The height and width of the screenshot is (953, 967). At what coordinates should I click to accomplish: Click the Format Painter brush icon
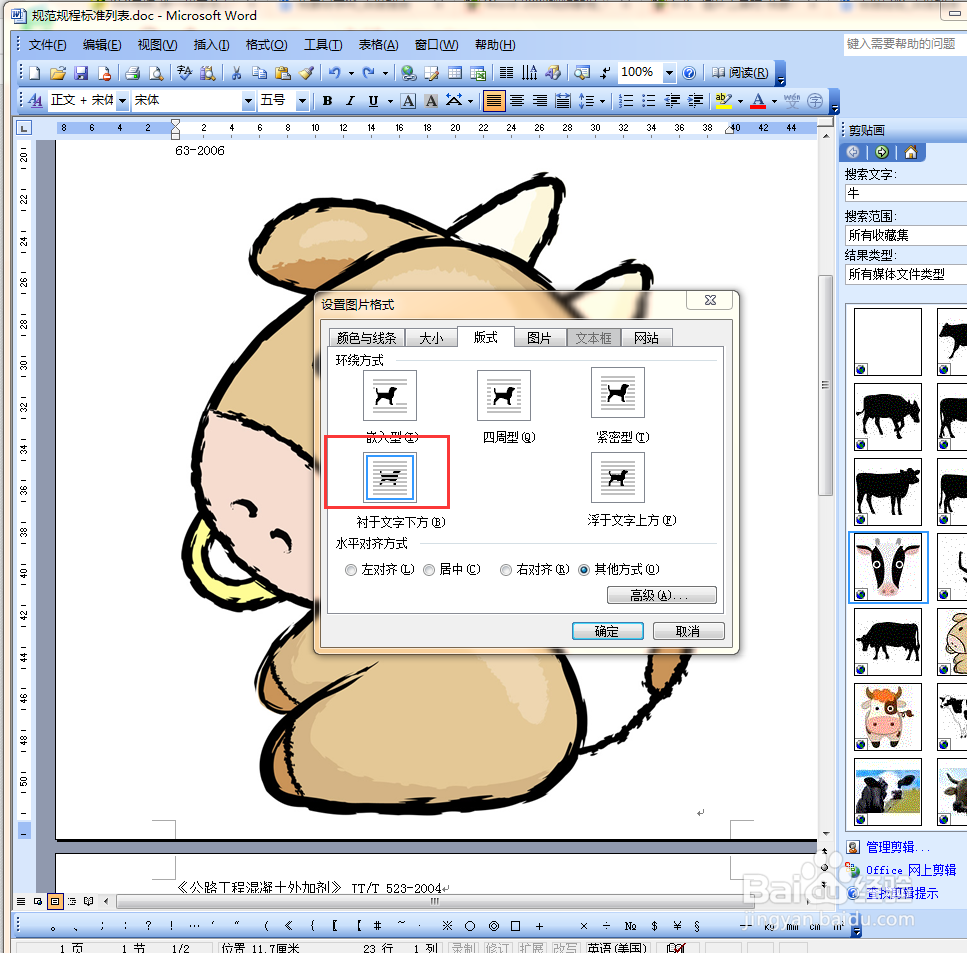(x=307, y=73)
